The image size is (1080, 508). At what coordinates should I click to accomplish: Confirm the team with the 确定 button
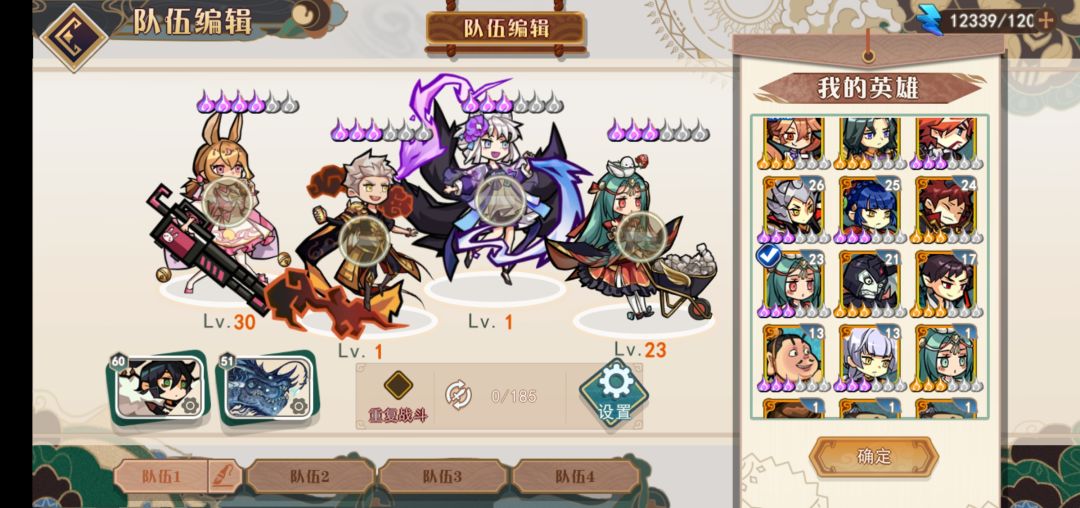point(874,456)
